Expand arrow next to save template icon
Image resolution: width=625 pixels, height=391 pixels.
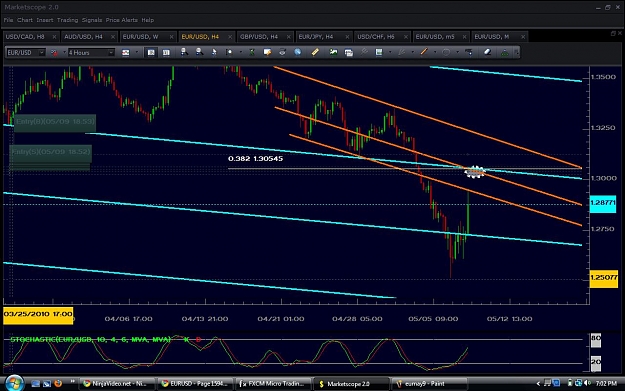coord(390,52)
